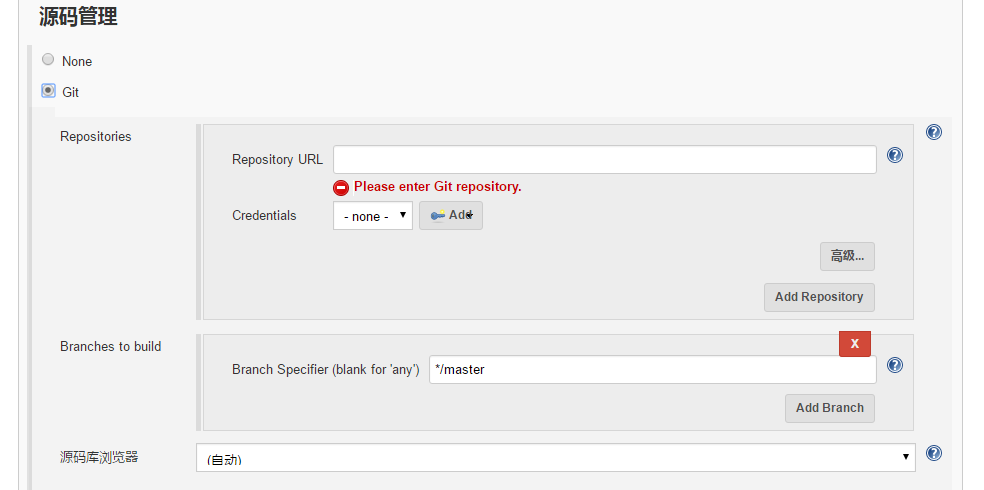Click the 高级... advanced button
Viewport: 984px width, 490px height.
(x=847, y=256)
